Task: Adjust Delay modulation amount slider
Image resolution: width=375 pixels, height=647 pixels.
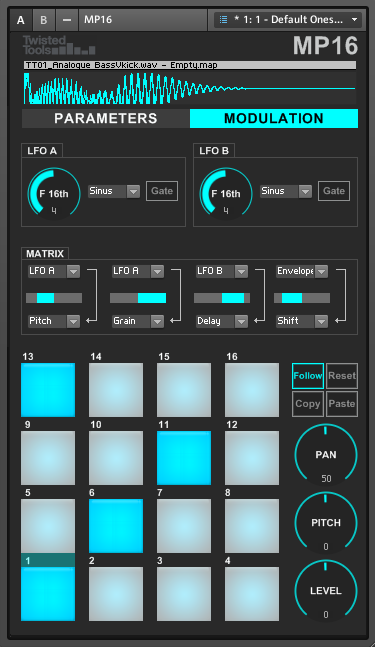Action: pyautogui.click(x=222, y=298)
